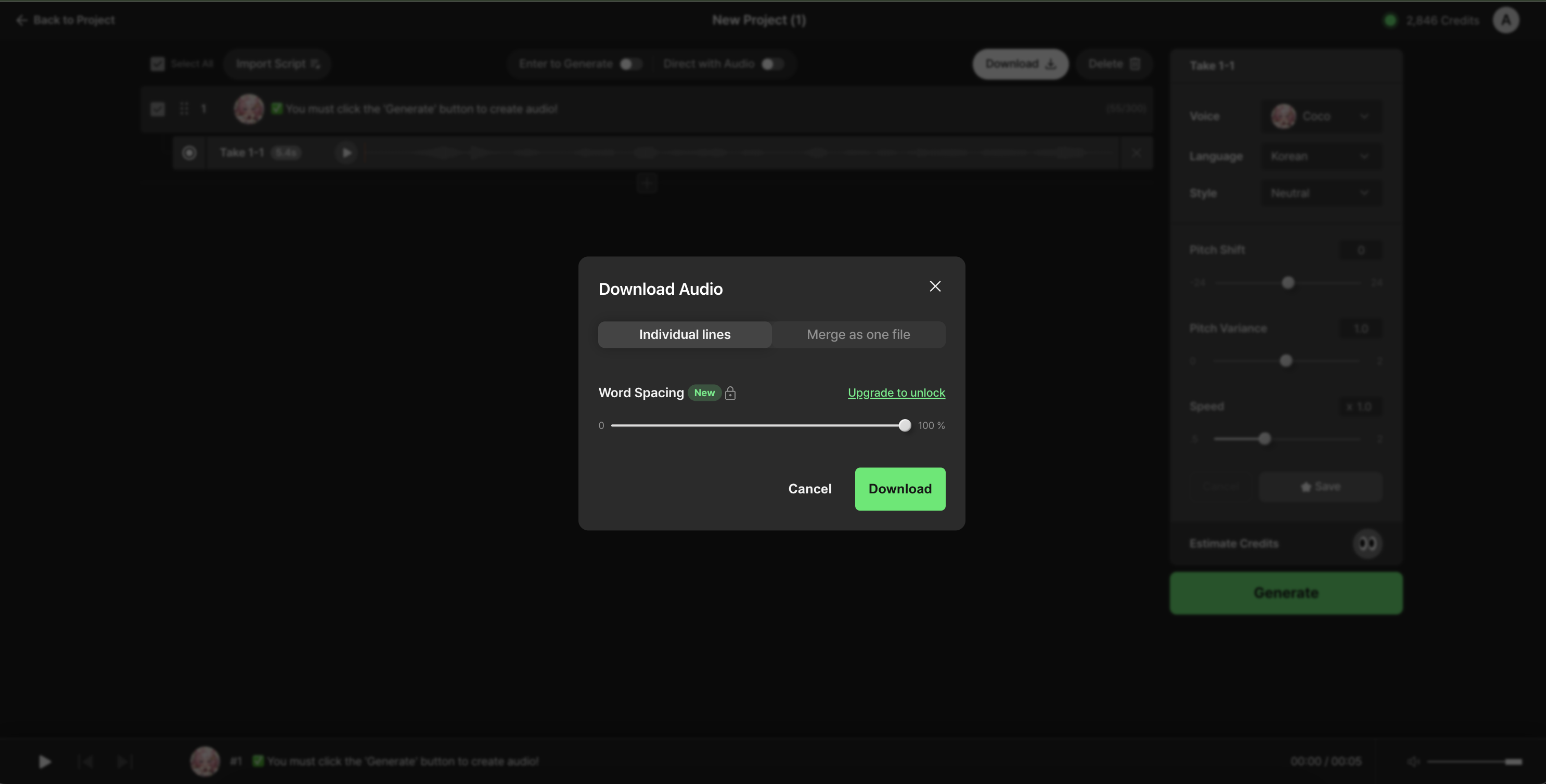Select the Take 1-1 radio button
This screenshot has width=1546, height=784.
coord(189,153)
